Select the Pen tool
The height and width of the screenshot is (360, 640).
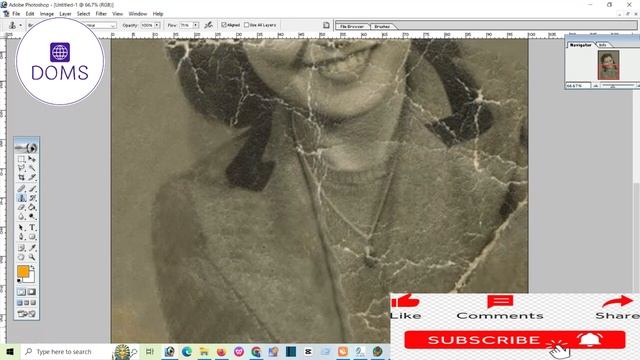coord(21,237)
